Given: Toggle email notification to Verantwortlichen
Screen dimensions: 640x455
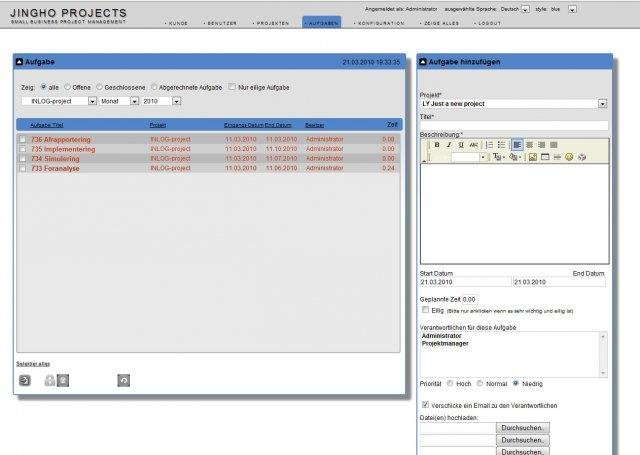Looking at the screenshot, I should [425, 405].
